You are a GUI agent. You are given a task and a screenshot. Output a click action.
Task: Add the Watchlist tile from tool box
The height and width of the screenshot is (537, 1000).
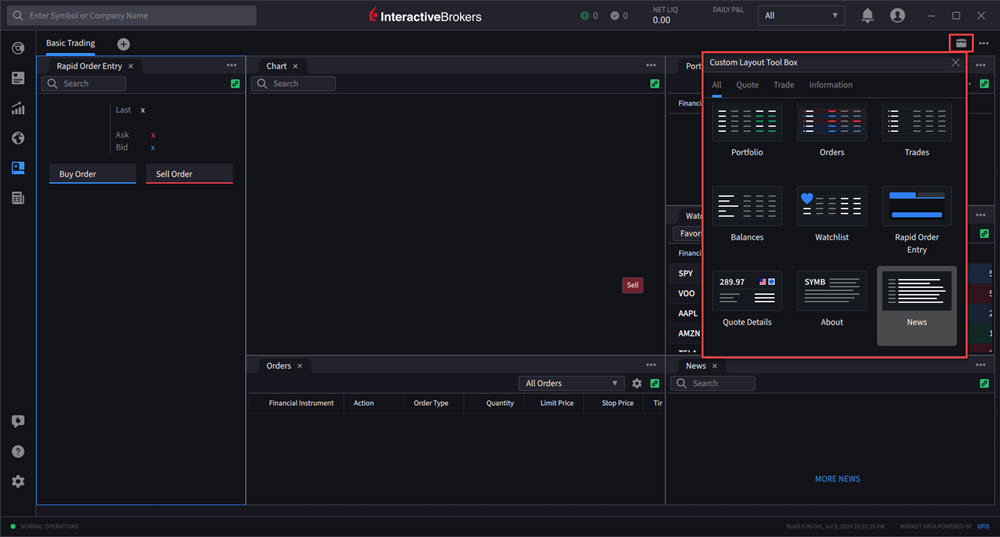point(832,215)
